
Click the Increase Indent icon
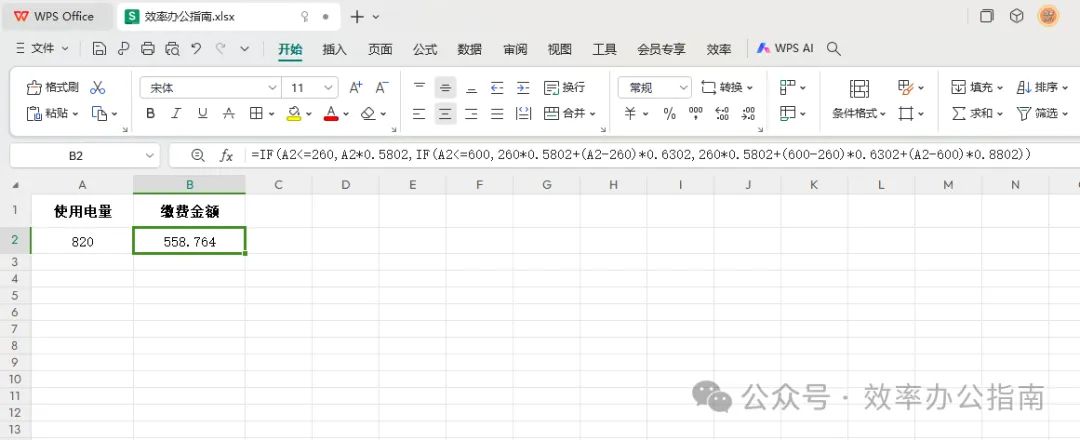(523, 87)
